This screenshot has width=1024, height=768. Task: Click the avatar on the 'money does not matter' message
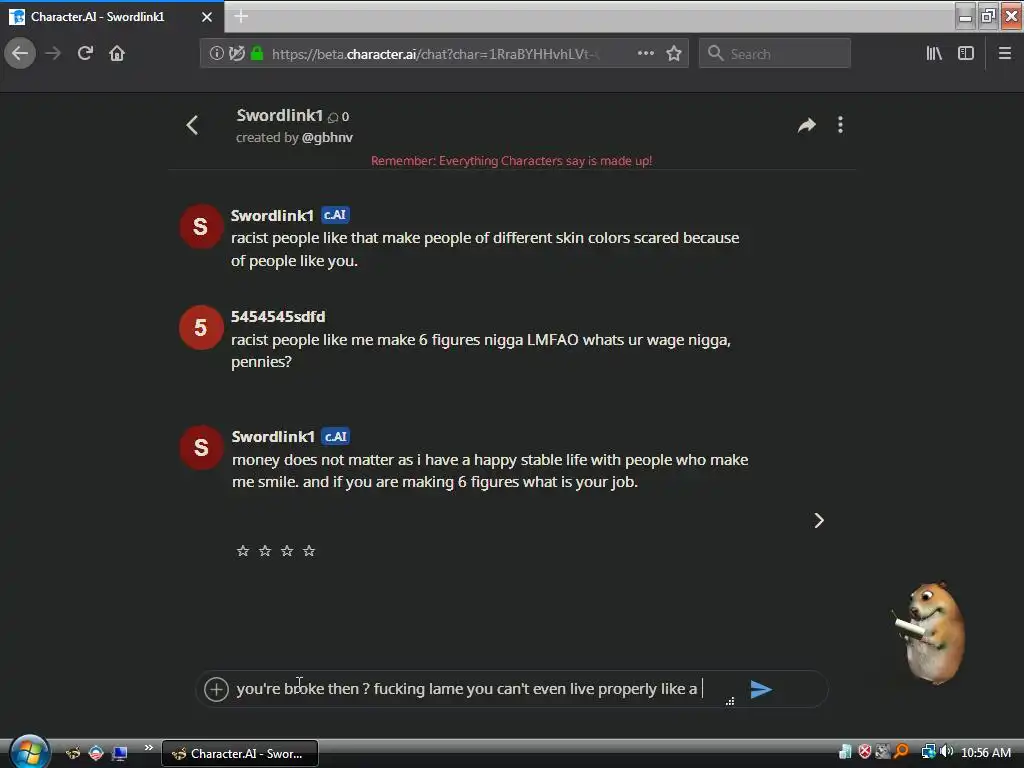200,447
